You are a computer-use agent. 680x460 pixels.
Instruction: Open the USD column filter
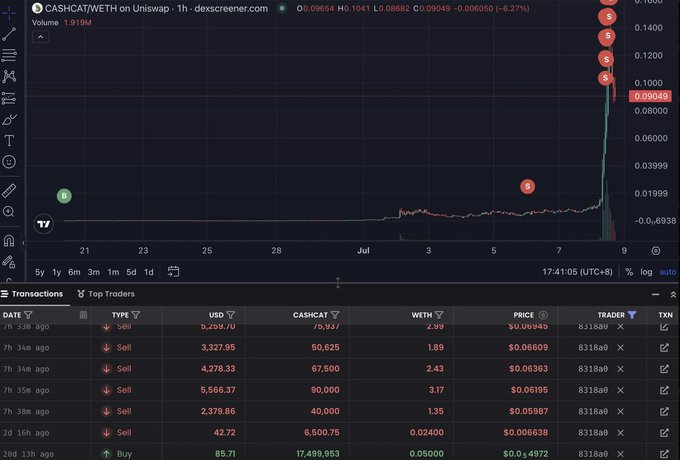[x=231, y=315]
